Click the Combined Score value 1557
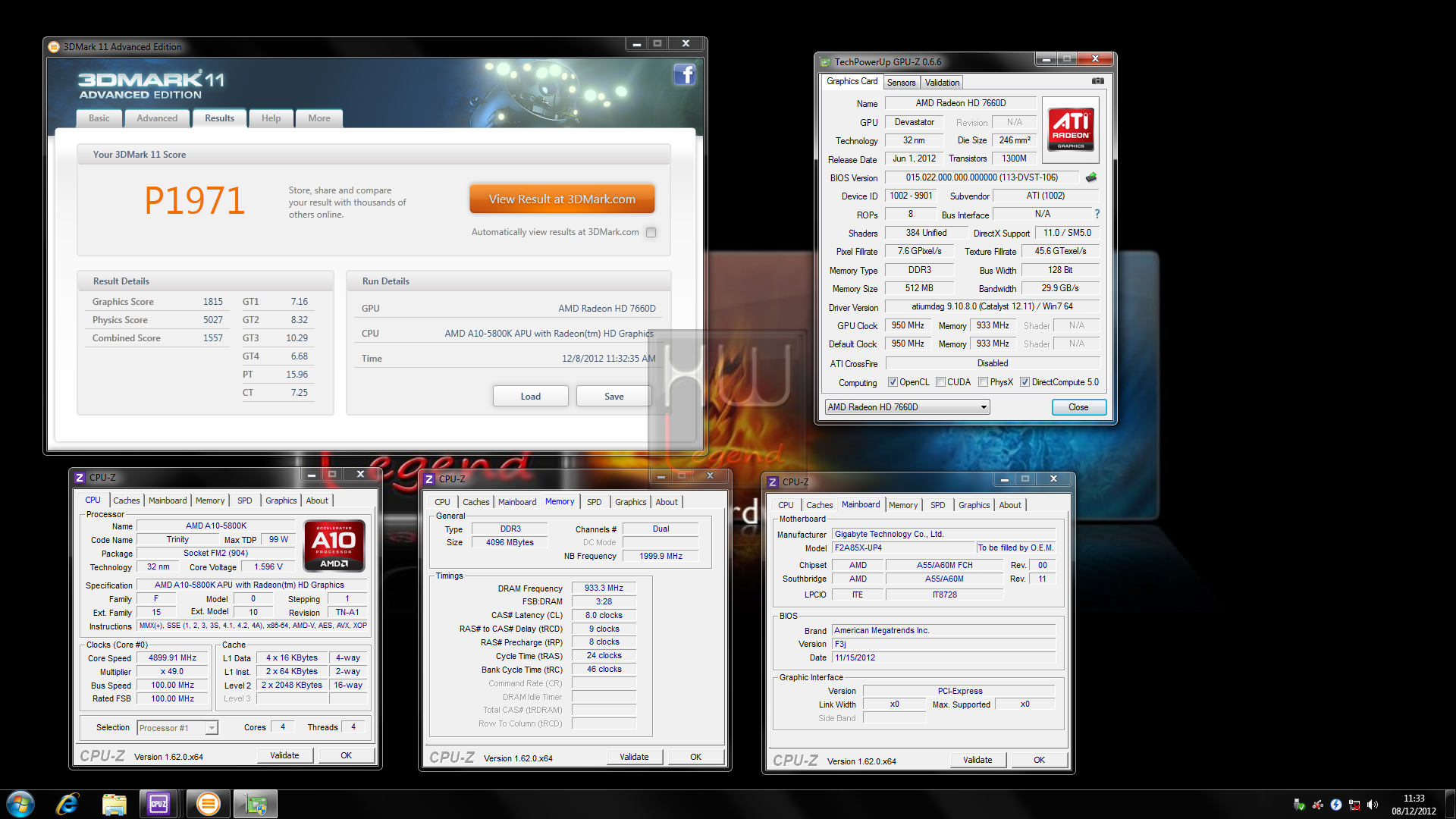1456x819 pixels. click(x=213, y=338)
